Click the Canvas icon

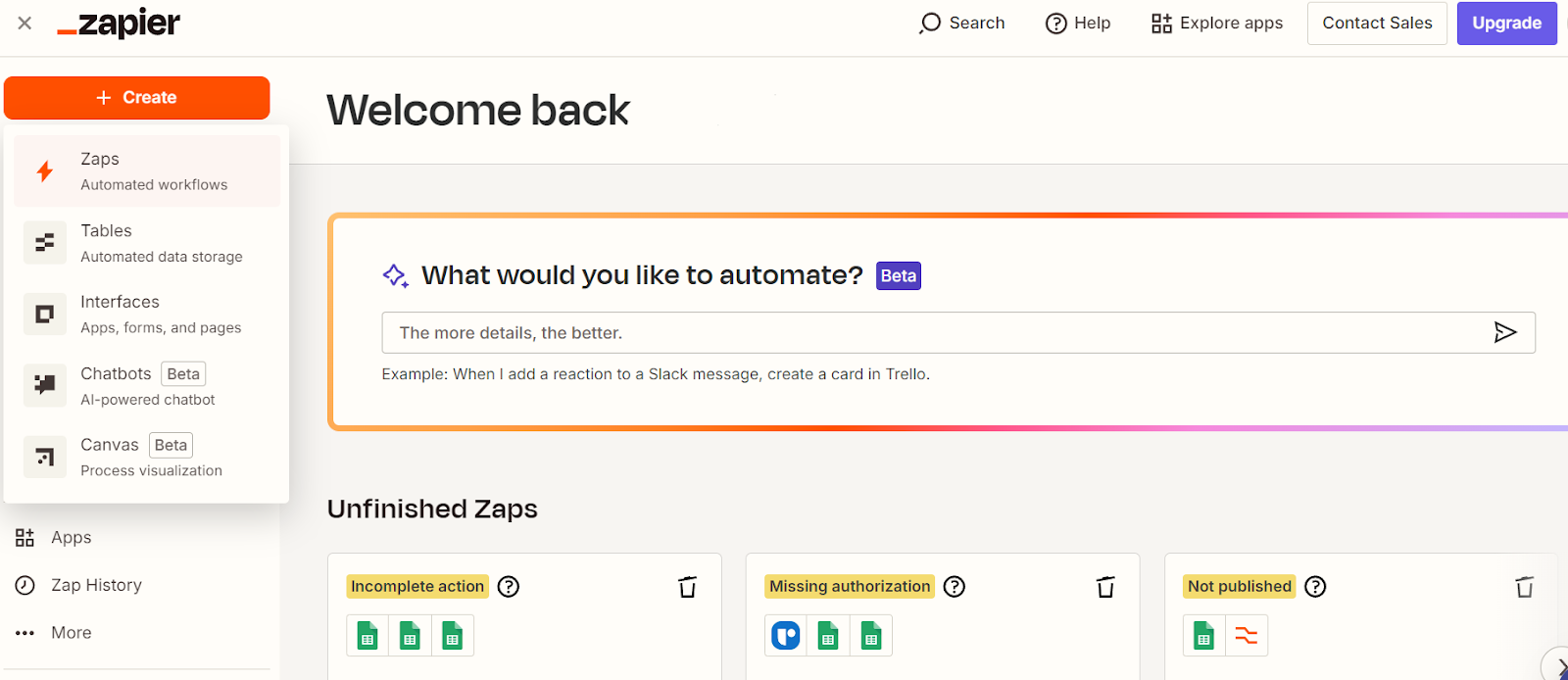45,457
